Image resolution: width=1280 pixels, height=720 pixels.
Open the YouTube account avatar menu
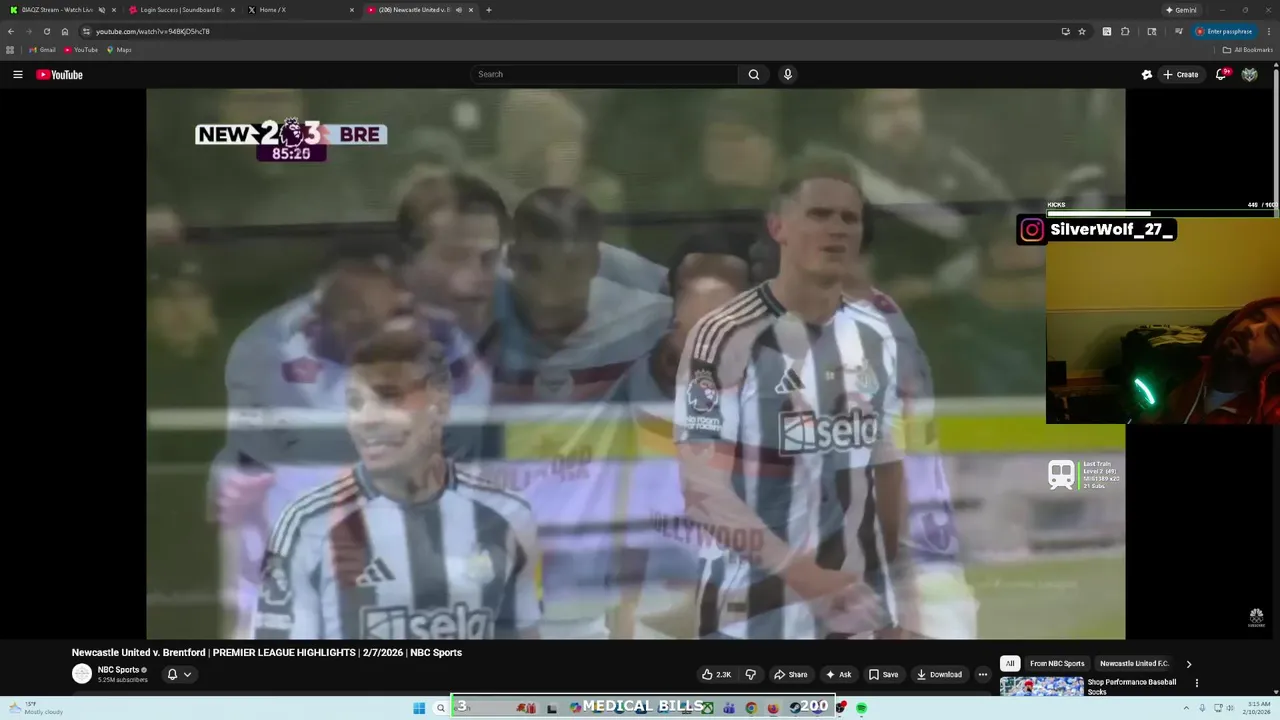coord(1249,74)
